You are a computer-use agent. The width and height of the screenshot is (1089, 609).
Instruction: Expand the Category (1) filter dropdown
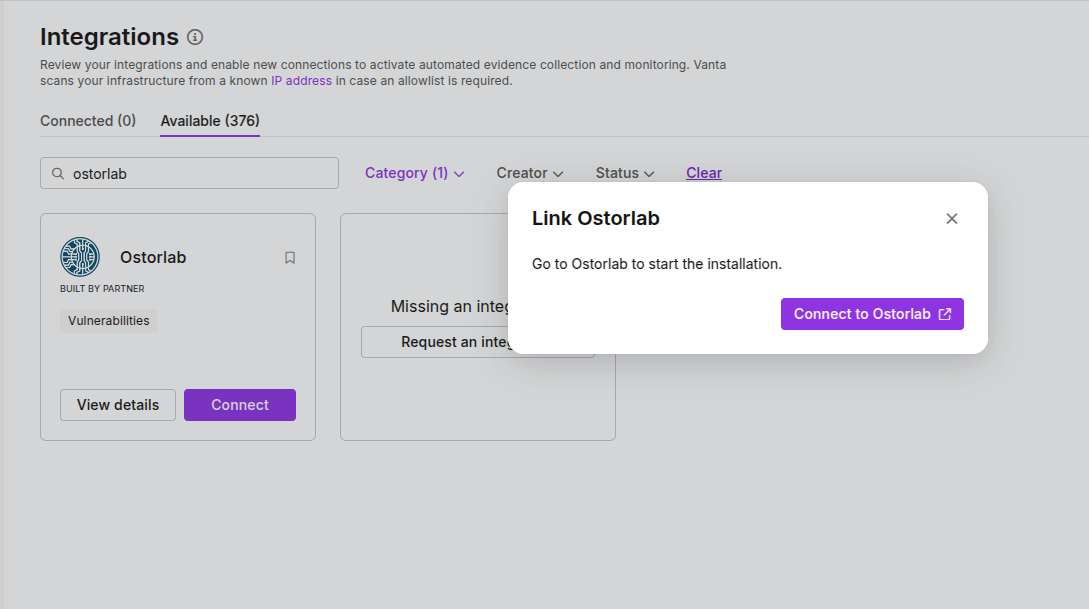pyautogui.click(x=414, y=173)
